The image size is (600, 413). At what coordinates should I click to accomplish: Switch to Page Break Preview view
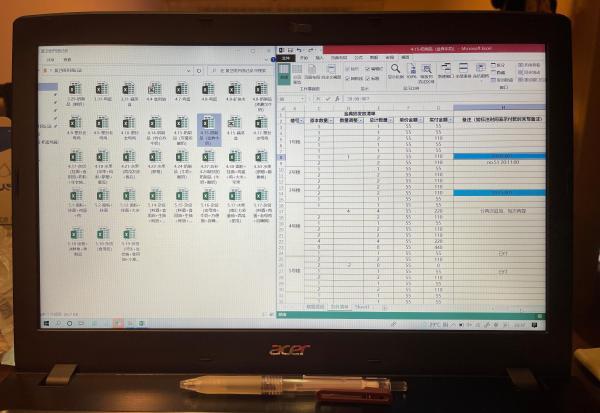[x=297, y=73]
